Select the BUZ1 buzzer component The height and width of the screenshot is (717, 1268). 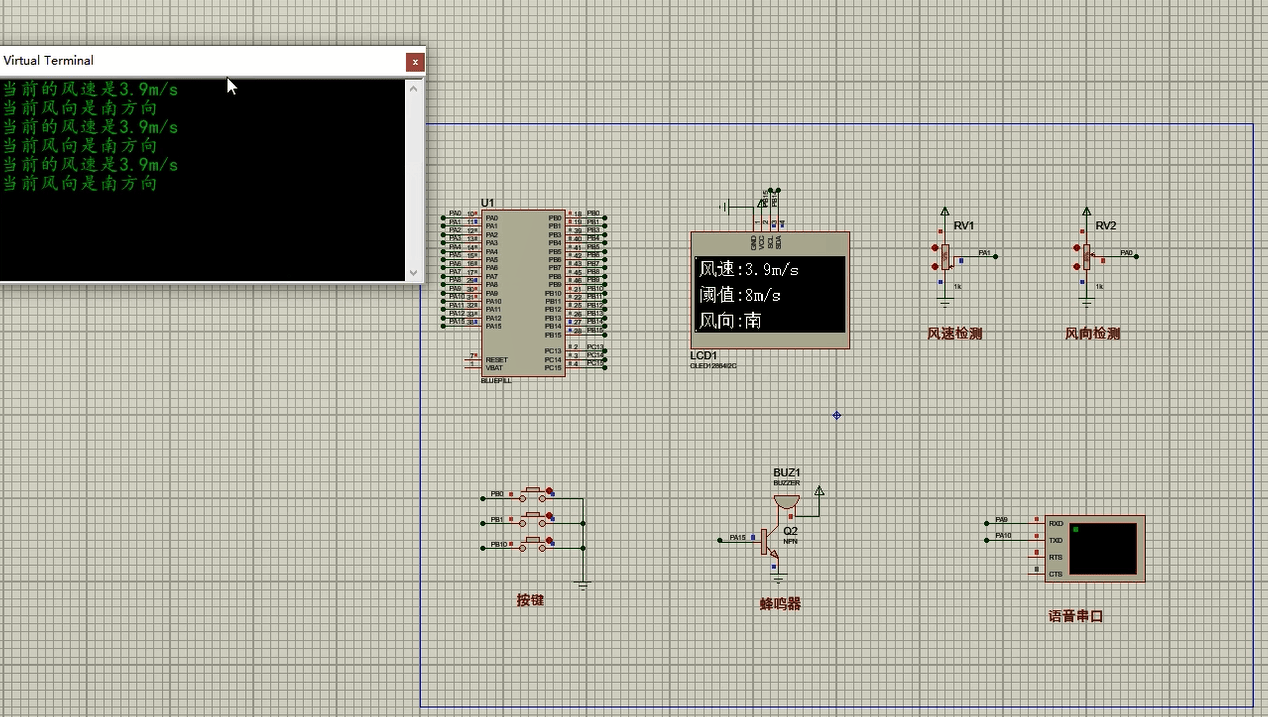pos(786,500)
